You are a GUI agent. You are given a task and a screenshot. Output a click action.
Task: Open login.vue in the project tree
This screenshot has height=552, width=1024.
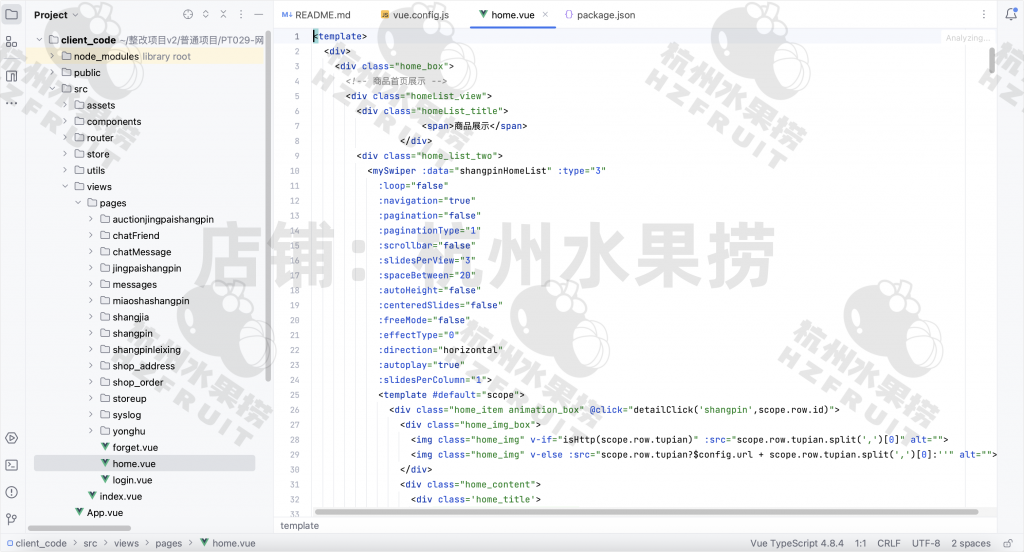(x=132, y=480)
